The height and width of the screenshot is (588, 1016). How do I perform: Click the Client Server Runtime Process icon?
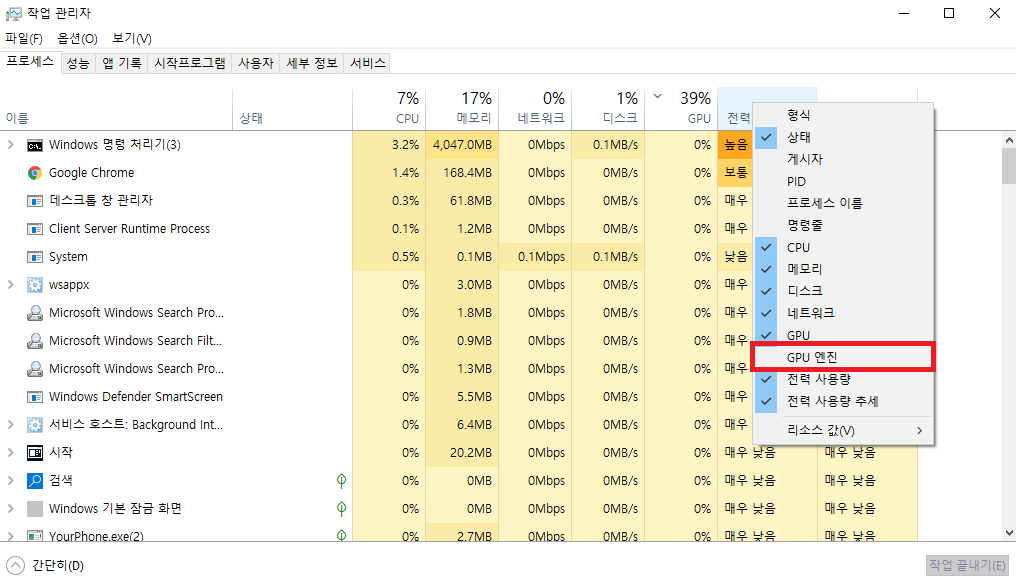click(34, 229)
